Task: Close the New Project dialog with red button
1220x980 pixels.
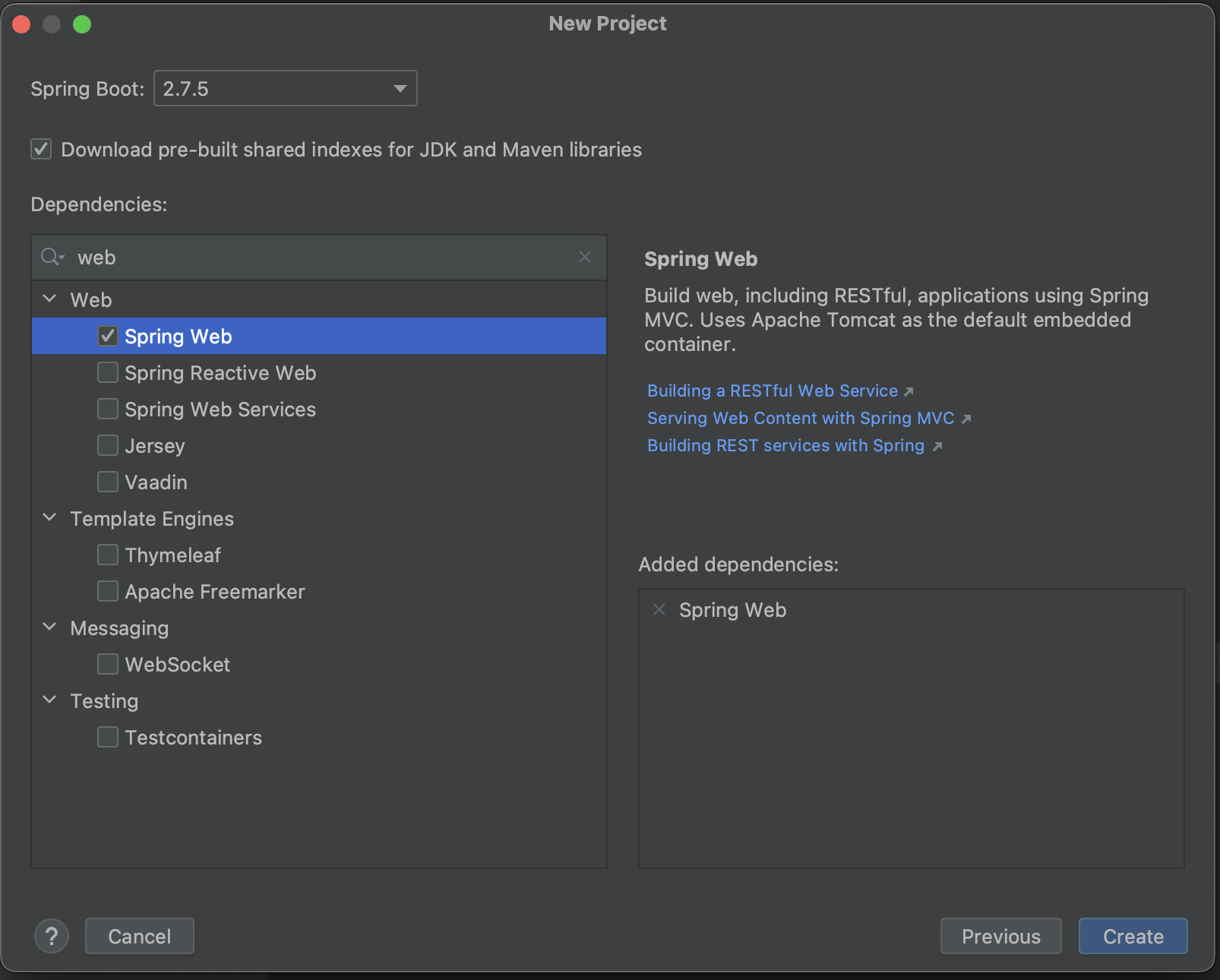Action: click(x=21, y=24)
